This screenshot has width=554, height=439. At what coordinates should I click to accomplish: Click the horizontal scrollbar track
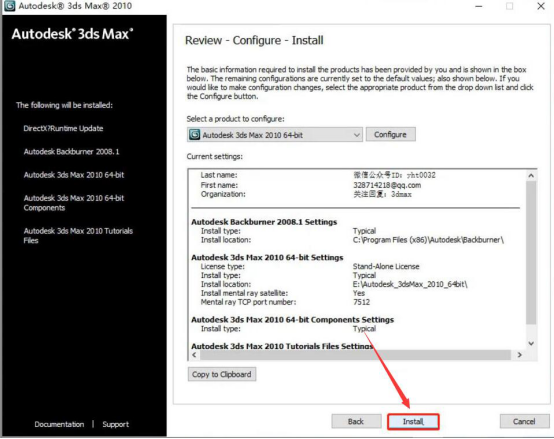[x=355, y=355]
